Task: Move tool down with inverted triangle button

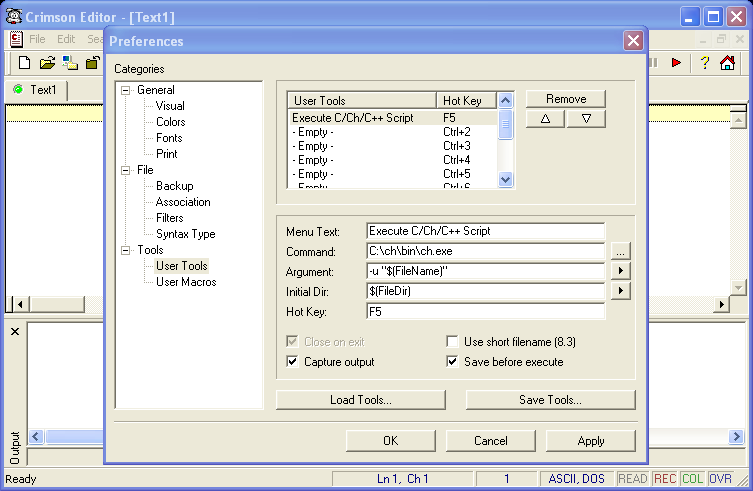Action: click(586, 119)
